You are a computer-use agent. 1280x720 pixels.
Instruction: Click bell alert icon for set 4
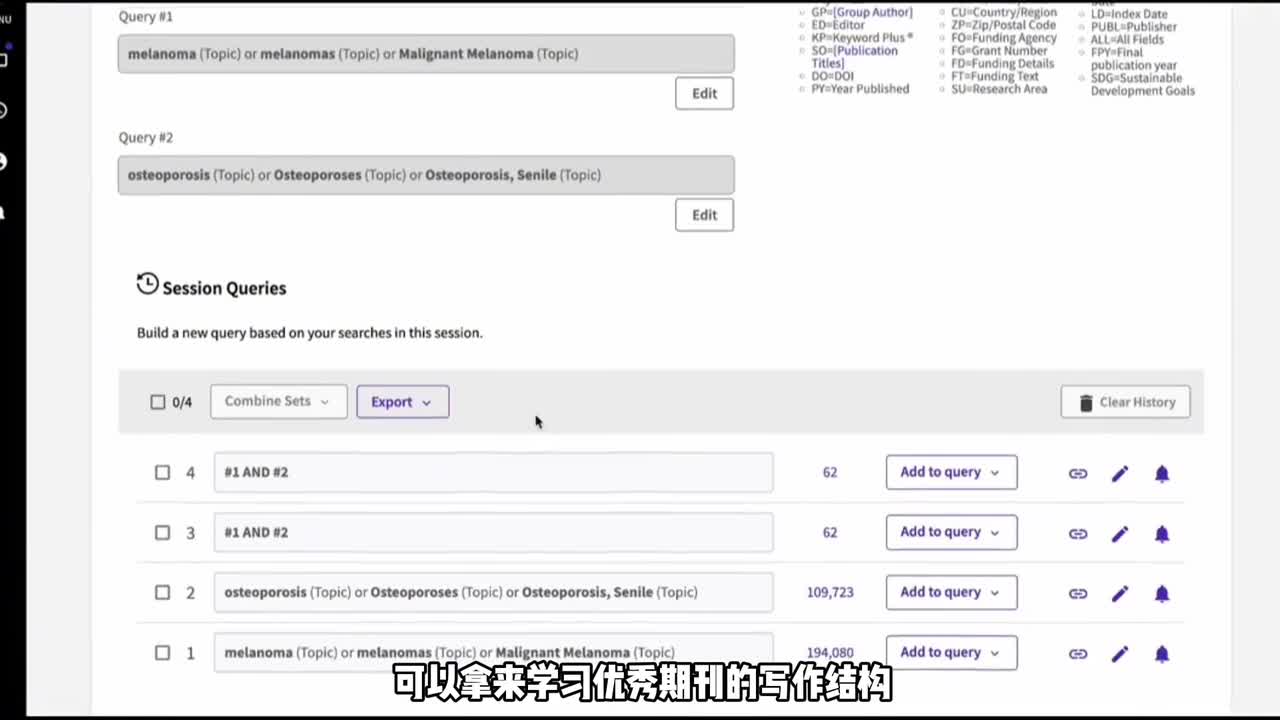coord(1161,473)
